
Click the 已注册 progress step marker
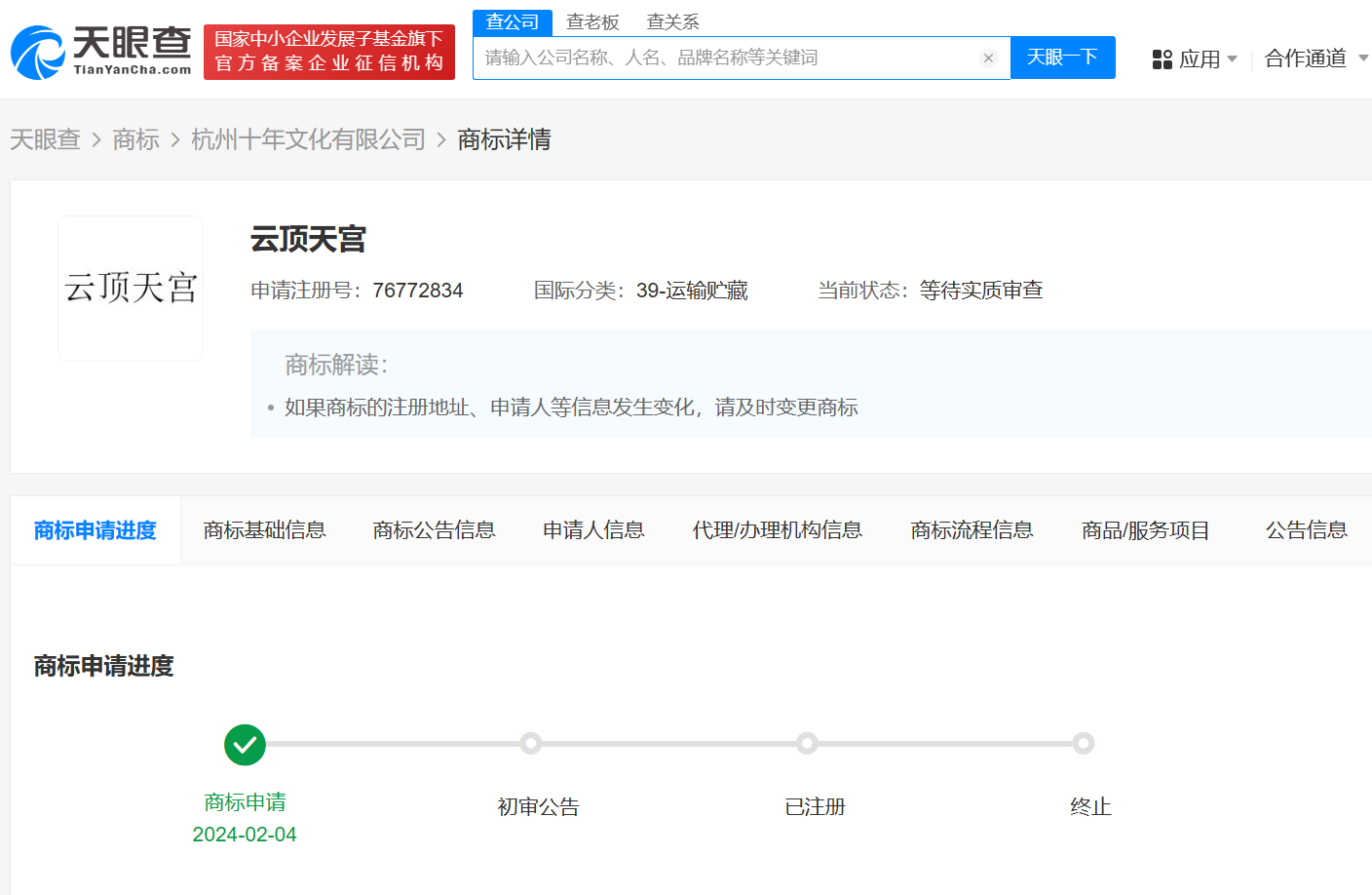click(807, 744)
